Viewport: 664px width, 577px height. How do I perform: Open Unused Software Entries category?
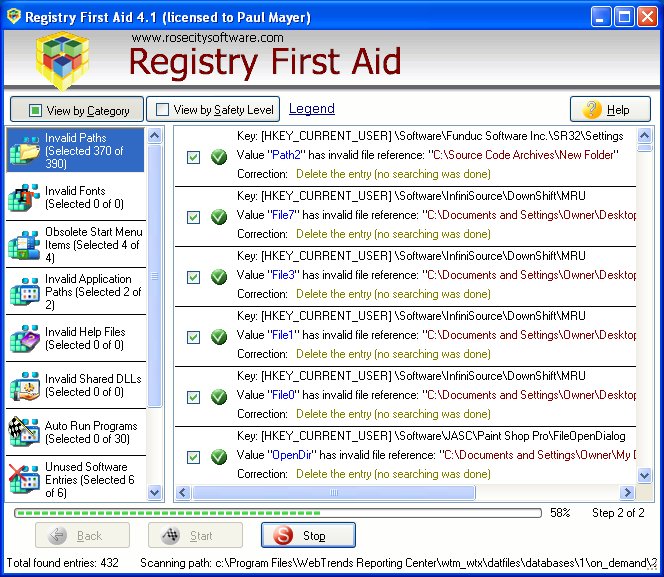[x=75, y=479]
